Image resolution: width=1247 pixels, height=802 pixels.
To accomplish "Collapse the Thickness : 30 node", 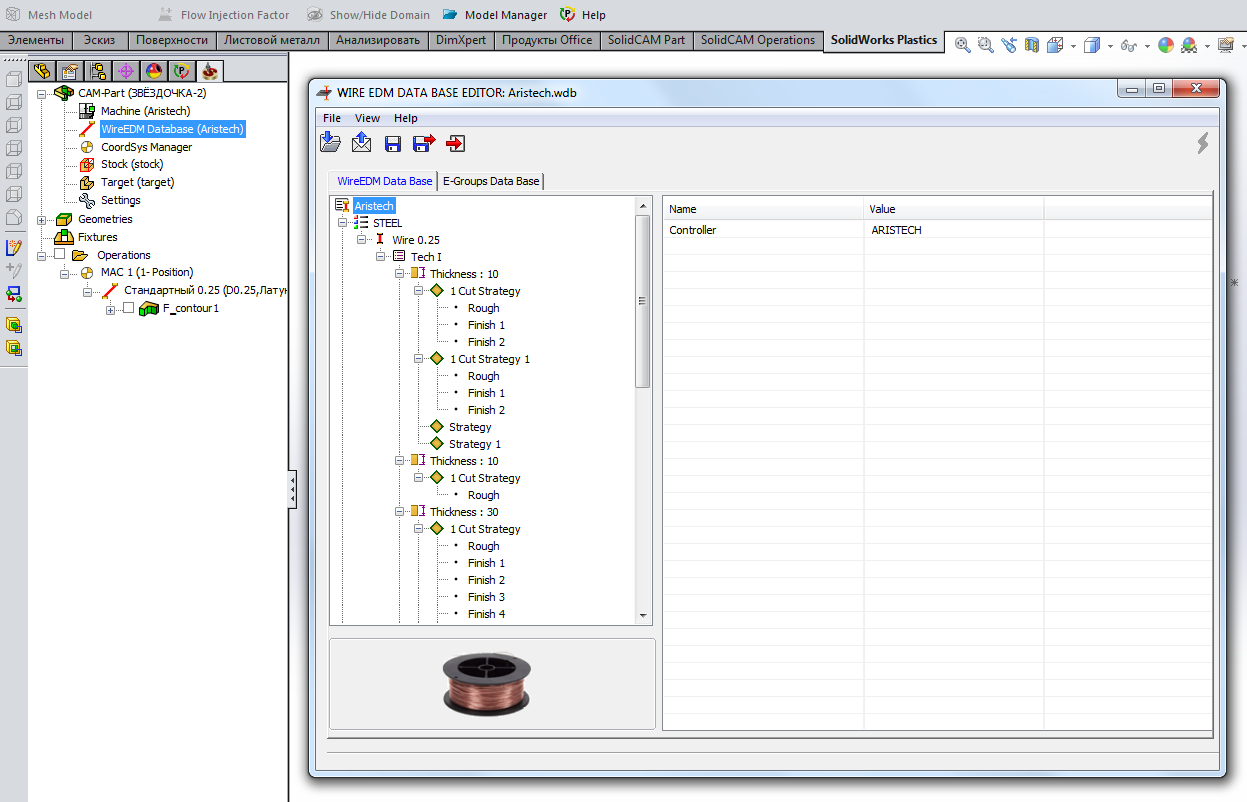I will pyautogui.click(x=400, y=512).
